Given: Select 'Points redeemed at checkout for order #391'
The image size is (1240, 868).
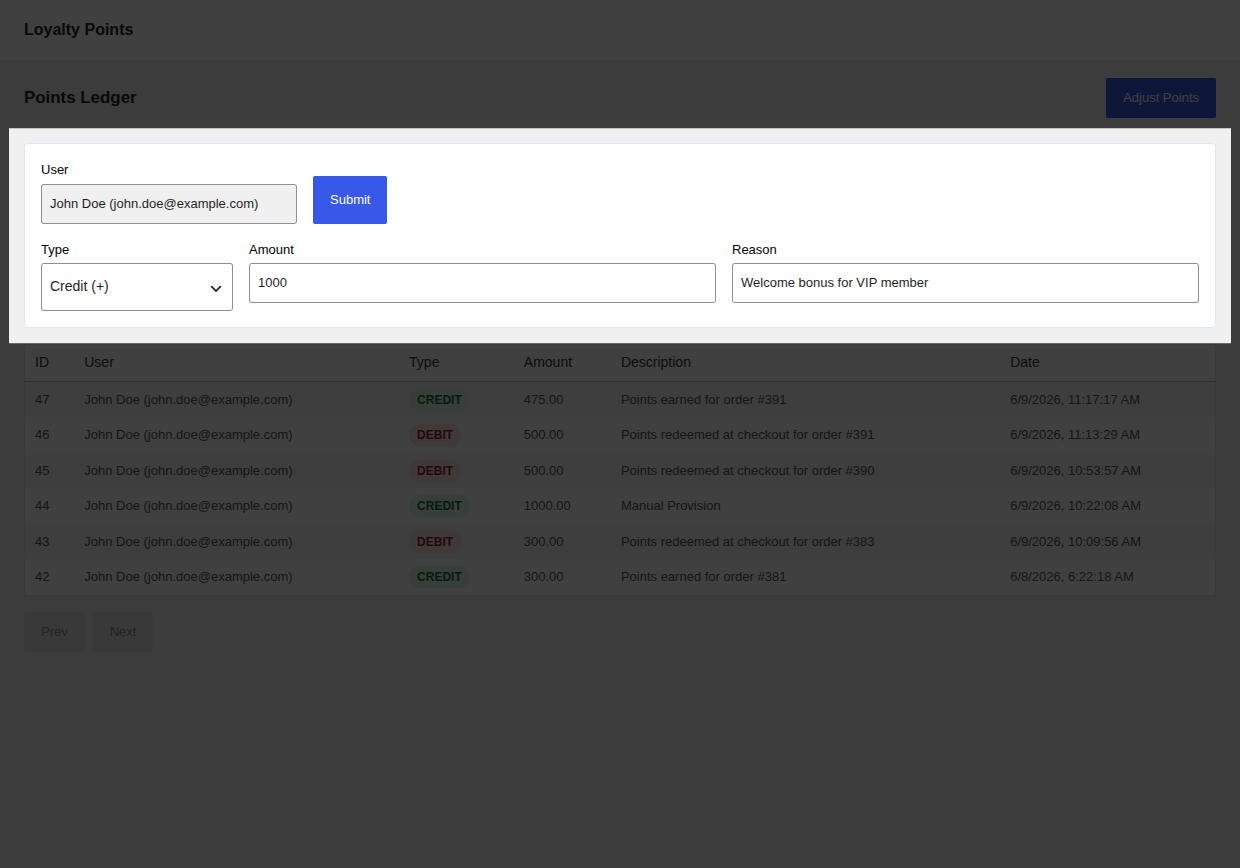Looking at the screenshot, I should (x=748, y=435).
